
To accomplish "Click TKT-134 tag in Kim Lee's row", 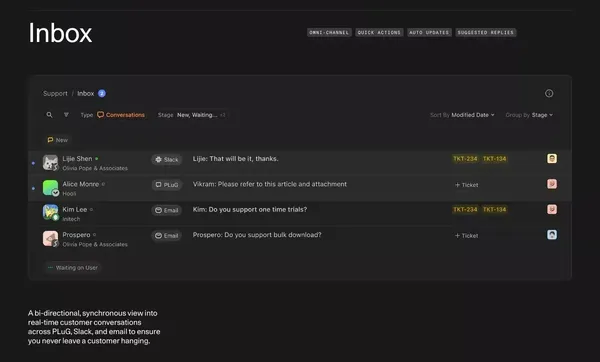I will tap(494, 209).
